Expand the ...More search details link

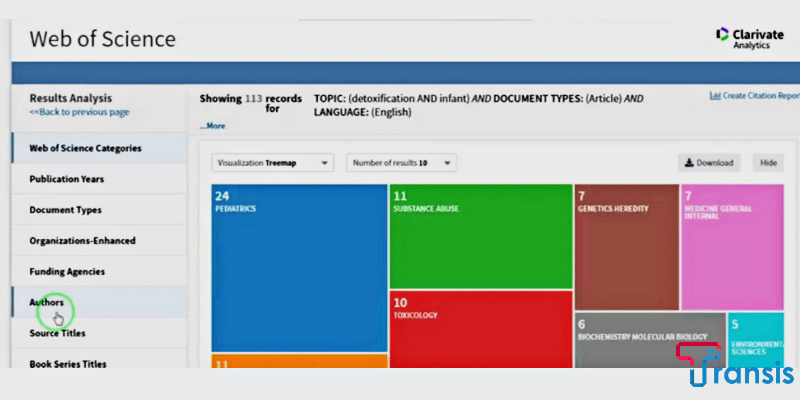(212, 126)
